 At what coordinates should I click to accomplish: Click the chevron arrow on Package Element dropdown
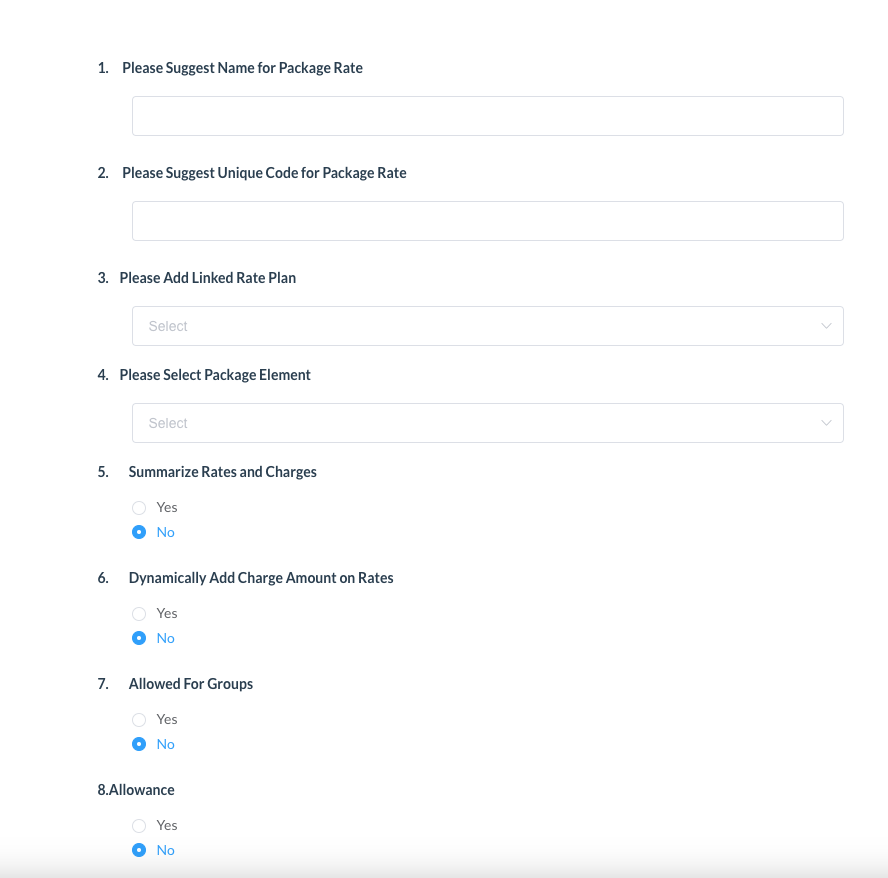[x=826, y=423]
